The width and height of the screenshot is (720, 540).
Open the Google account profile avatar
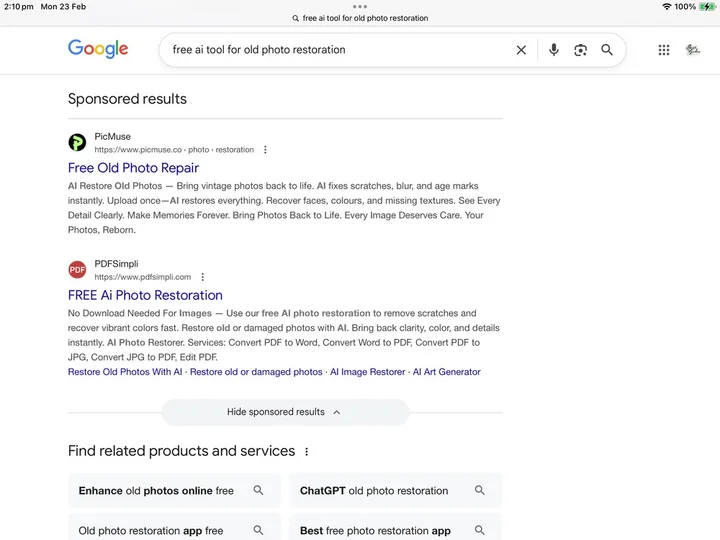692,50
